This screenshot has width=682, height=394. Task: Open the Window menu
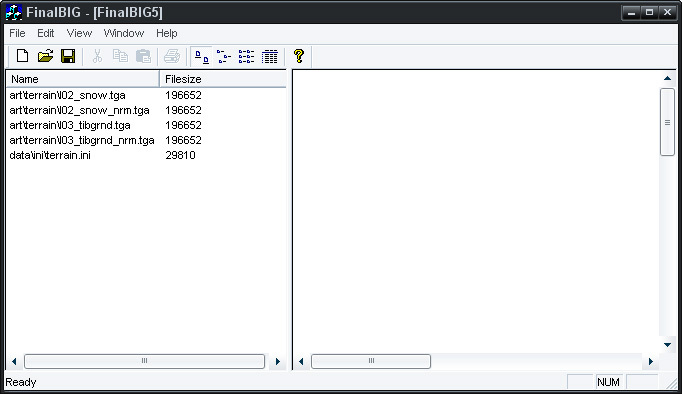pos(124,33)
